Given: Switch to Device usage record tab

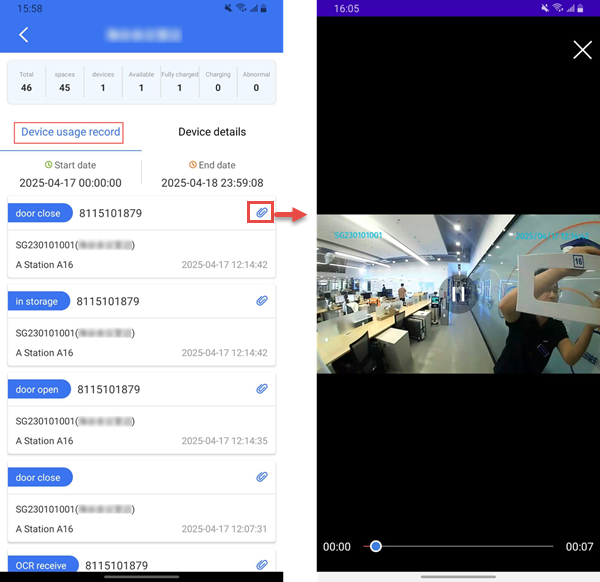Looking at the screenshot, I should 71,132.
